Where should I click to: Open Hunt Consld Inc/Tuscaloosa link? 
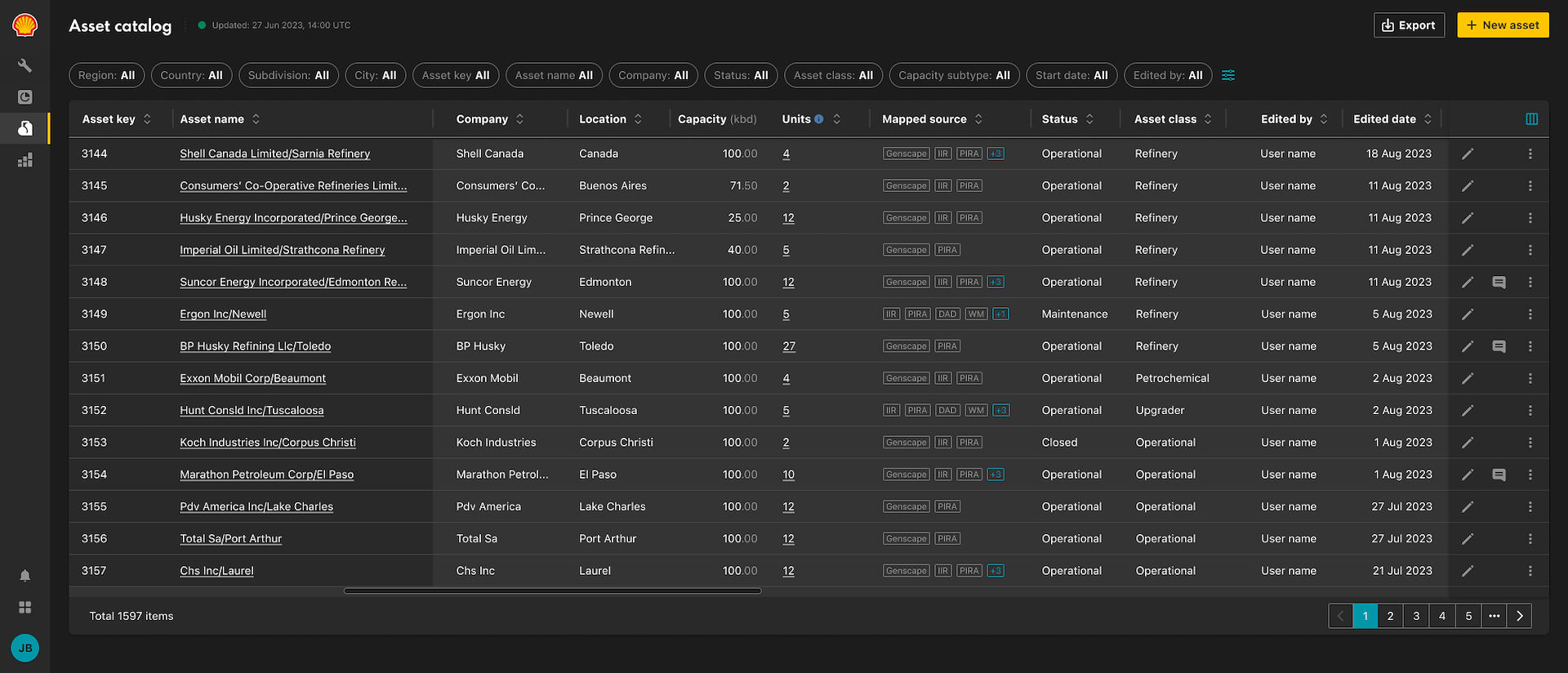click(252, 411)
